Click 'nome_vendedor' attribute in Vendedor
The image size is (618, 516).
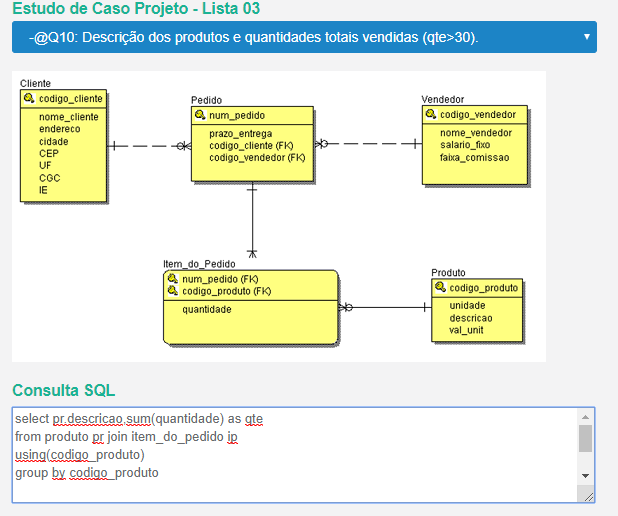click(x=476, y=133)
